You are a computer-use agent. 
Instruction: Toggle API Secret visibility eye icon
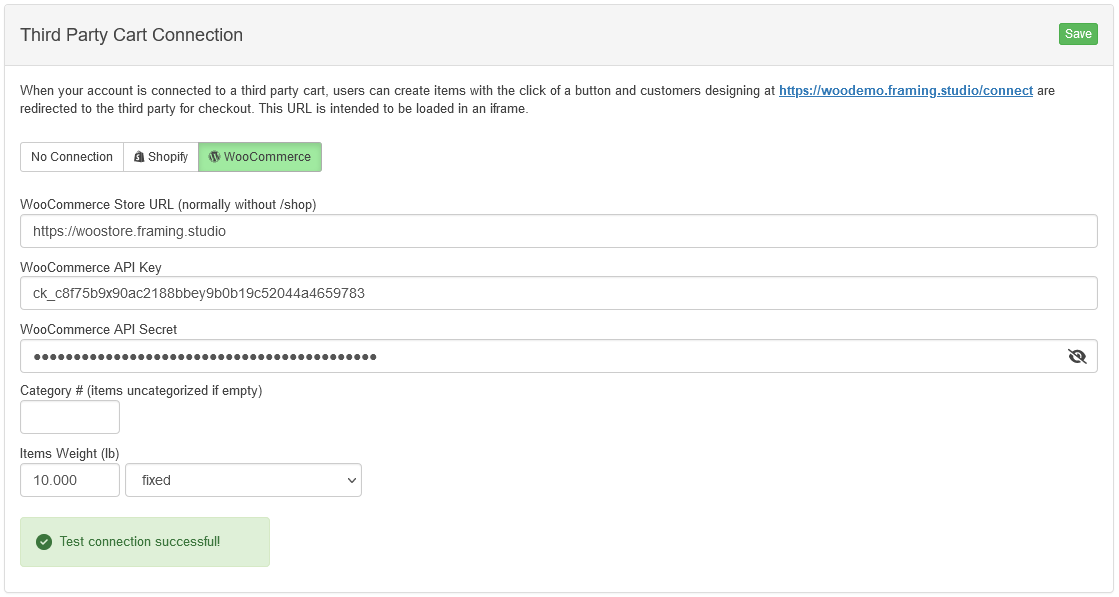[1077, 356]
